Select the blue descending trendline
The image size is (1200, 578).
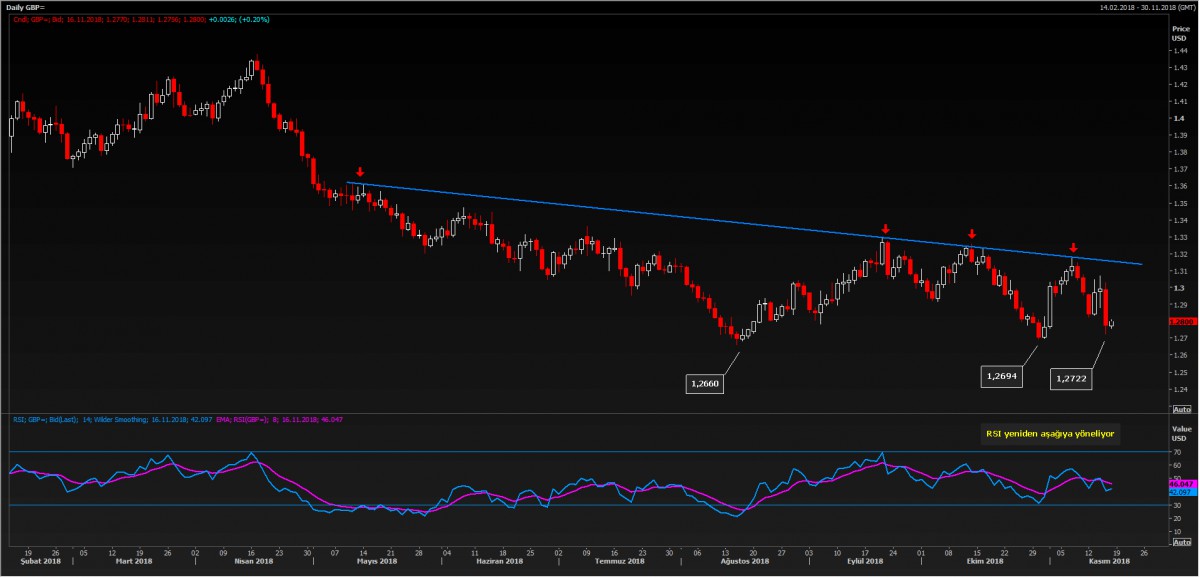pyautogui.click(x=700, y=217)
